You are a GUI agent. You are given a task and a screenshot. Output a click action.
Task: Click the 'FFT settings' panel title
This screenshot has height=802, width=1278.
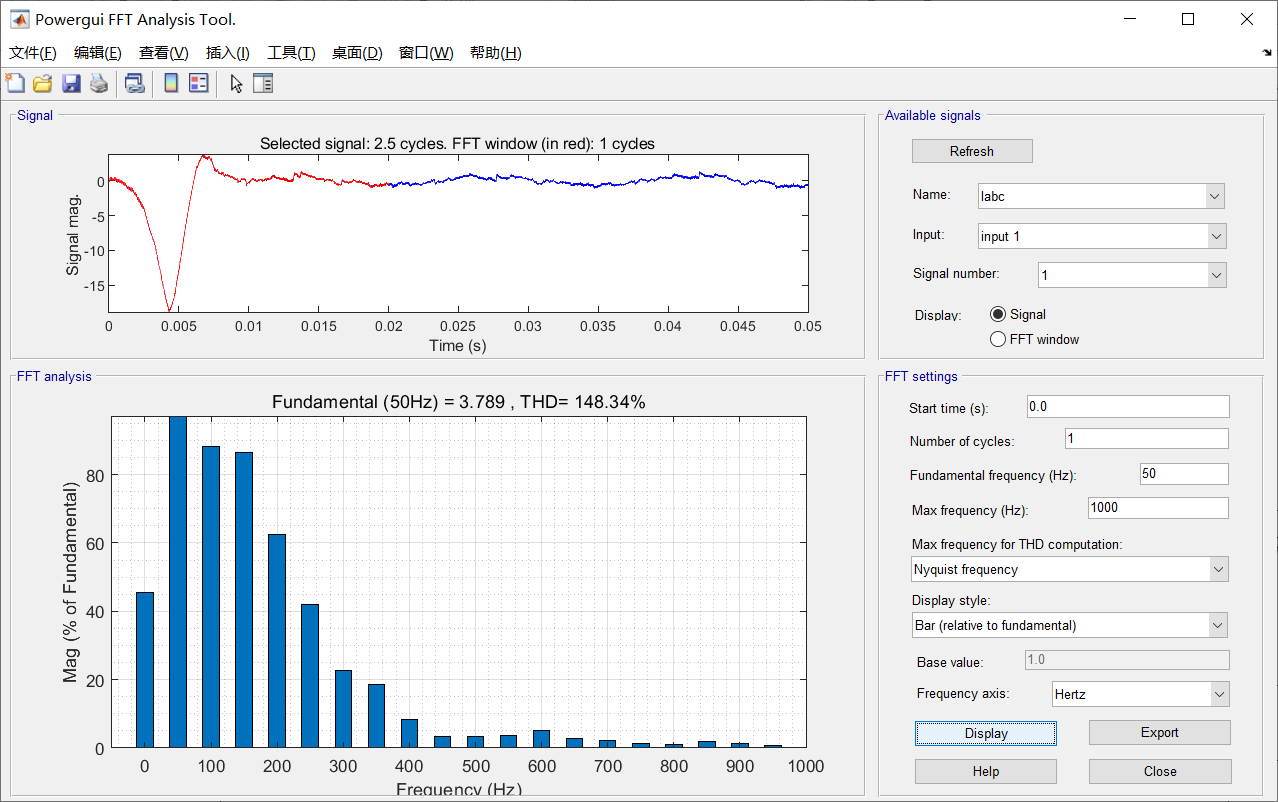[x=921, y=377]
